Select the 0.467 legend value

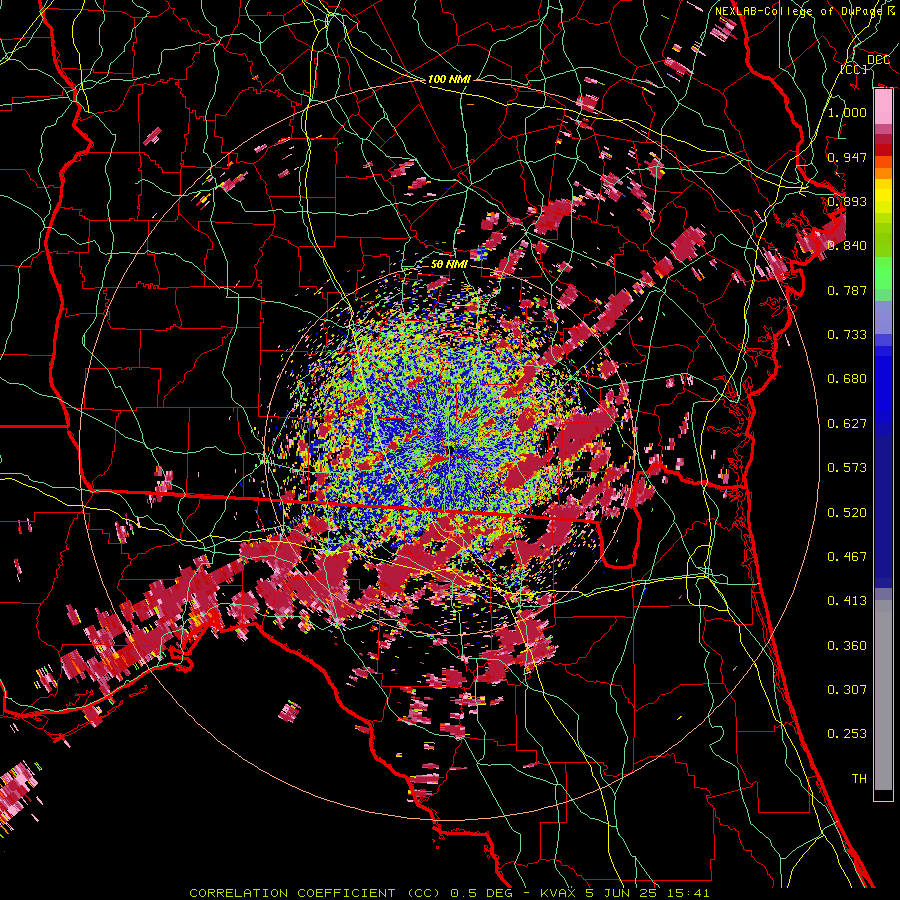[847, 557]
